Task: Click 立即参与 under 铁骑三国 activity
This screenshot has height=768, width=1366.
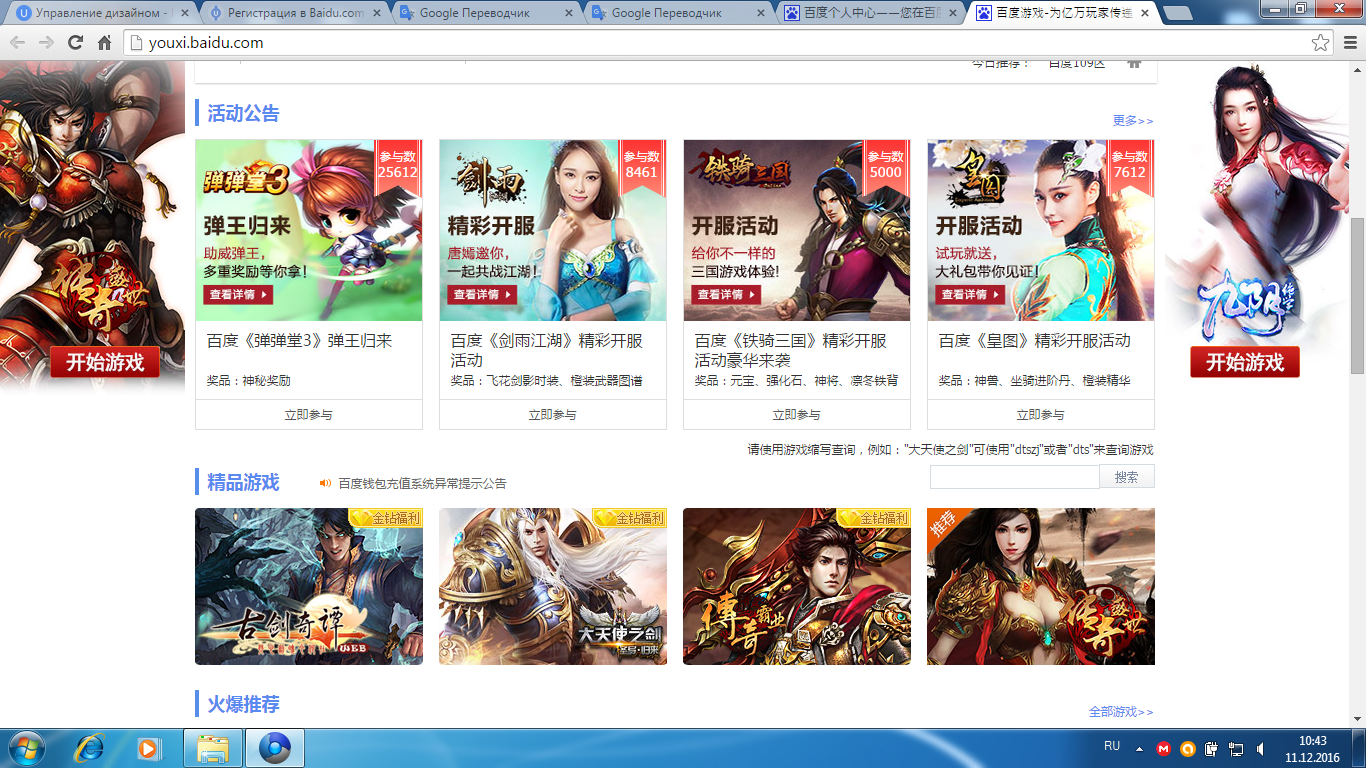Action: coord(797,414)
